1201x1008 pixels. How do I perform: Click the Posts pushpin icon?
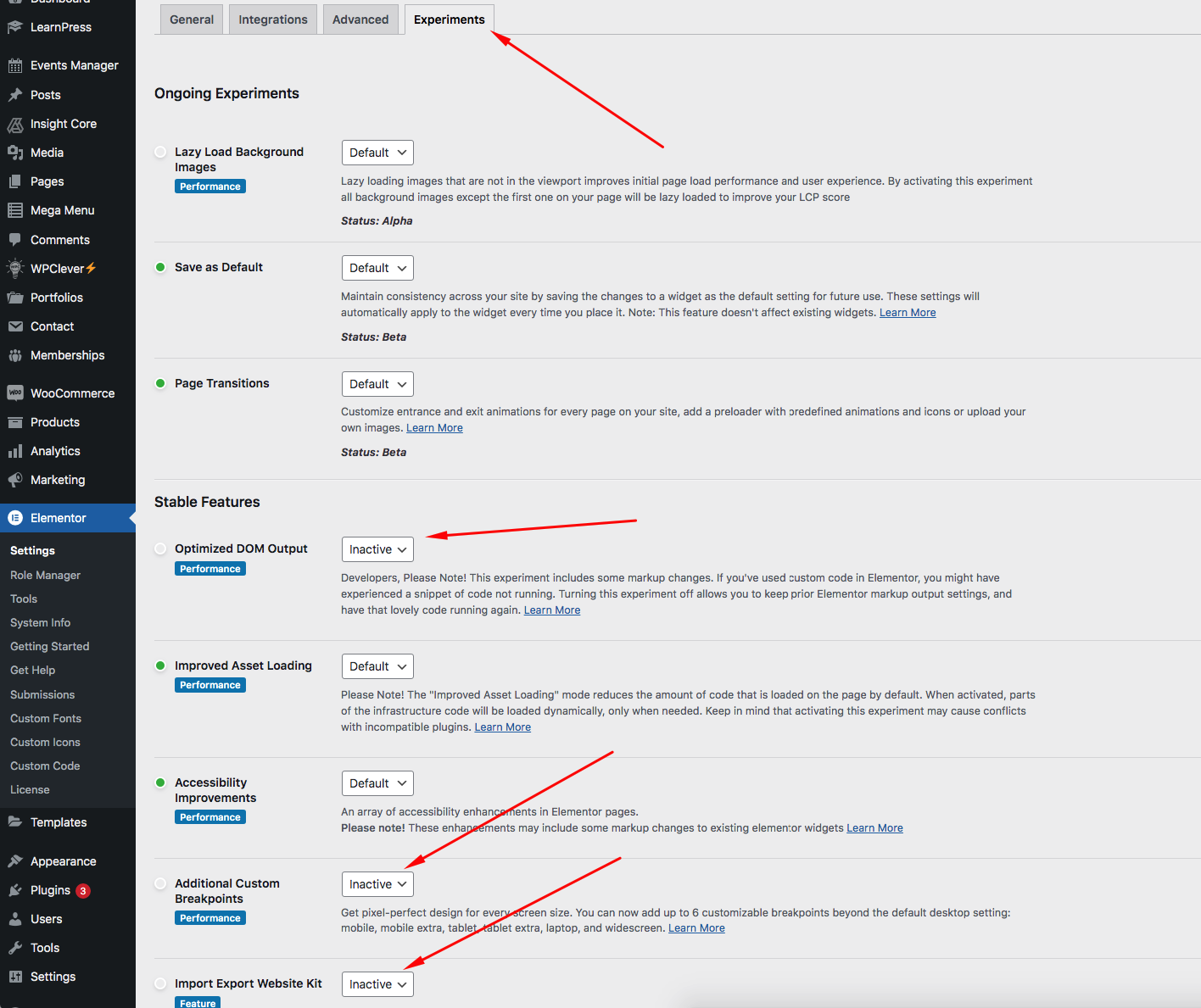tap(15, 95)
